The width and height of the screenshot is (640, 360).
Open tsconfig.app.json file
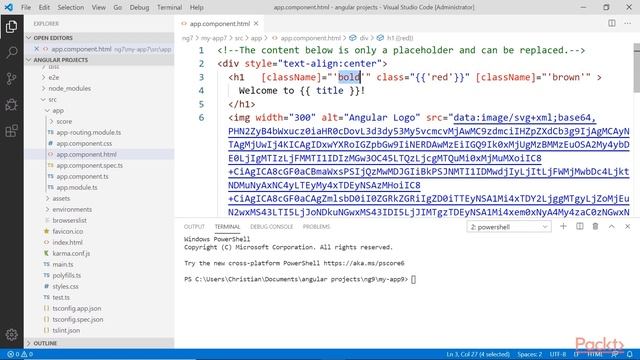tap(77, 308)
